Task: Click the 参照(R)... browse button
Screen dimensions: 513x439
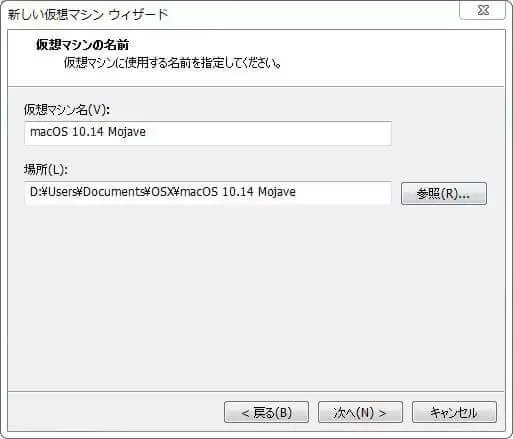Action: (x=444, y=194)
